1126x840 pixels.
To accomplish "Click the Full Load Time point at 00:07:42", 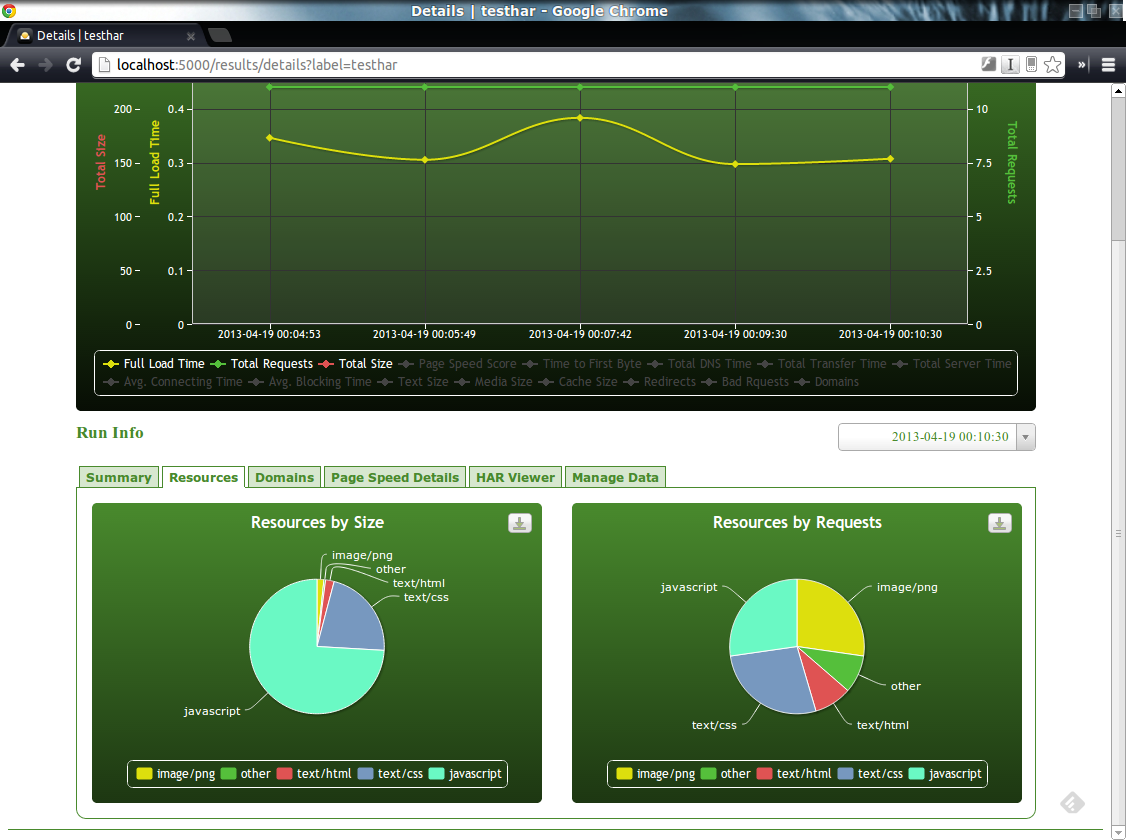I will [580, 118].
